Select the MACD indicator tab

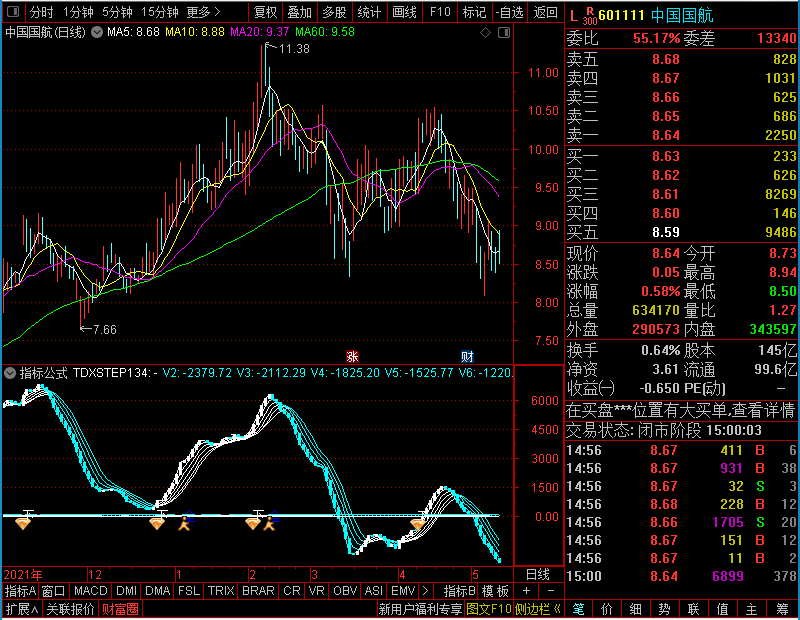(90, 591)
